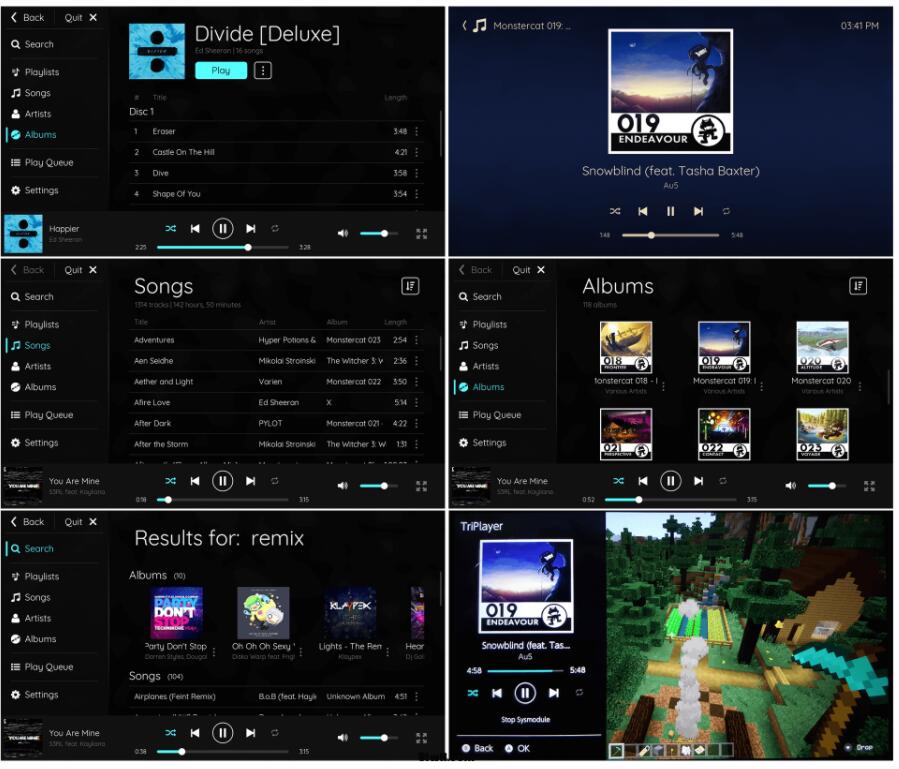Adjust the volume slider on the Songs screen
The image size is (899, 769).
click(x=377, y=486)
